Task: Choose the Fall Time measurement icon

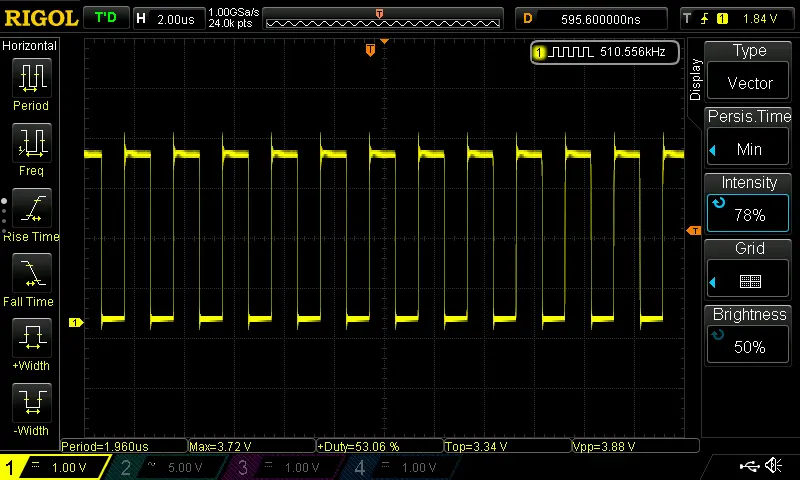Action: (31, 274)
